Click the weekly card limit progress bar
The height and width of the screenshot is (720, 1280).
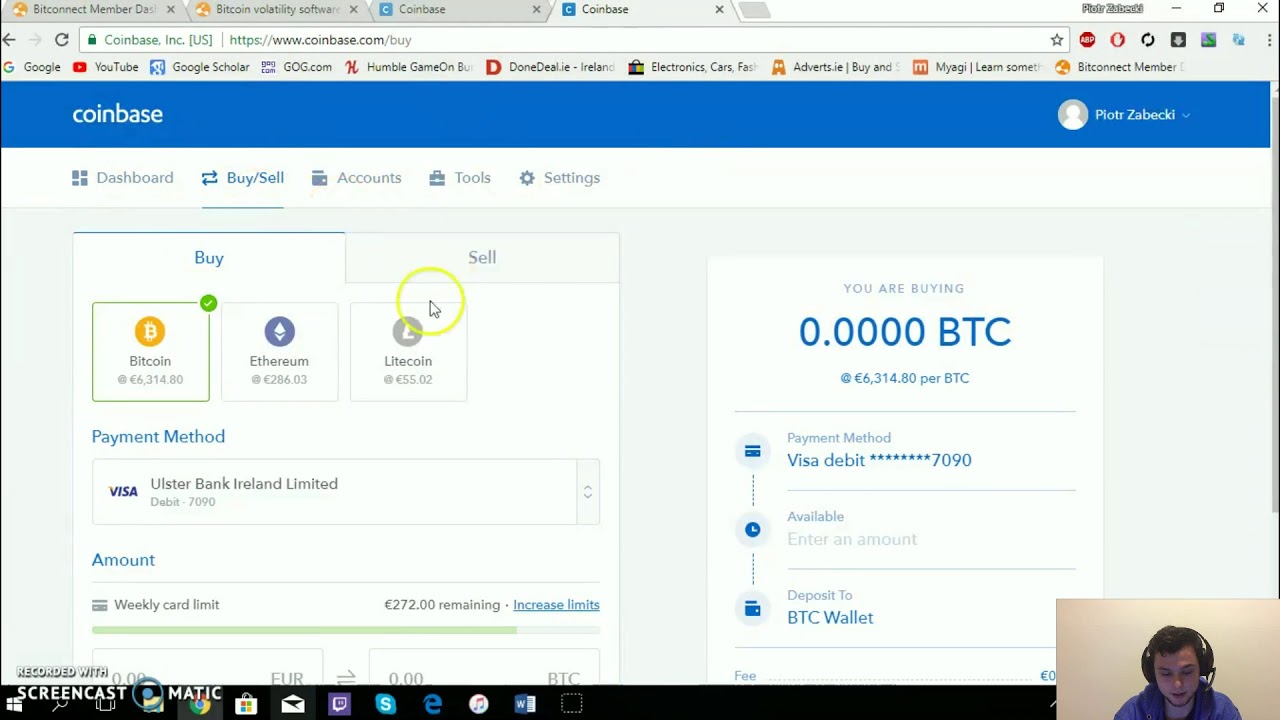coord(345,630)
